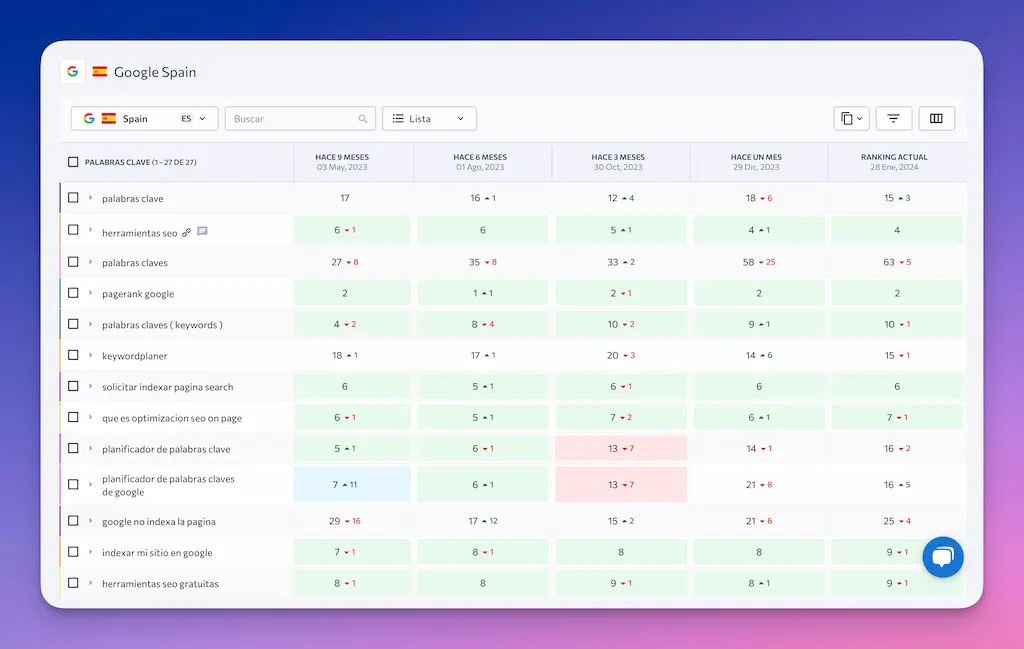Image resolution: width=1024 pixels, height=649 pixels.
Task: Click the herramientas seo gratuitas keyword
Action: coord(160,584)
